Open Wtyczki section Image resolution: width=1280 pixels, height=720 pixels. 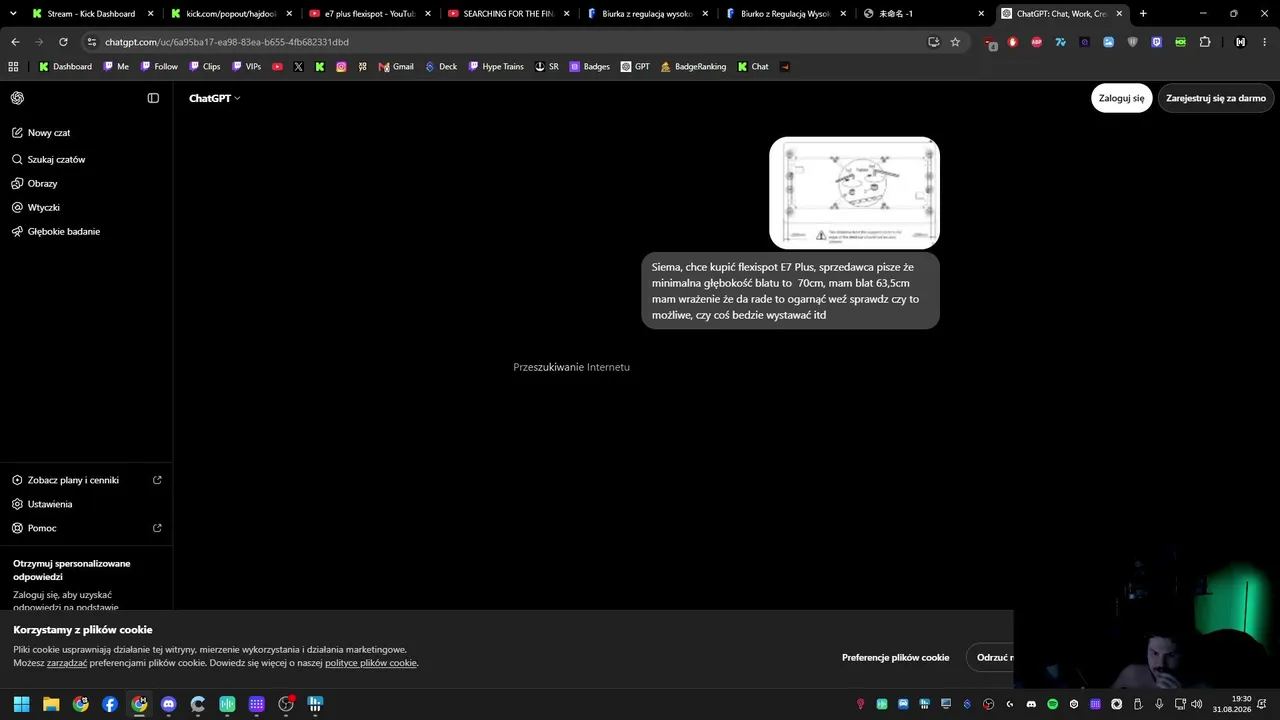coord(43,208)
